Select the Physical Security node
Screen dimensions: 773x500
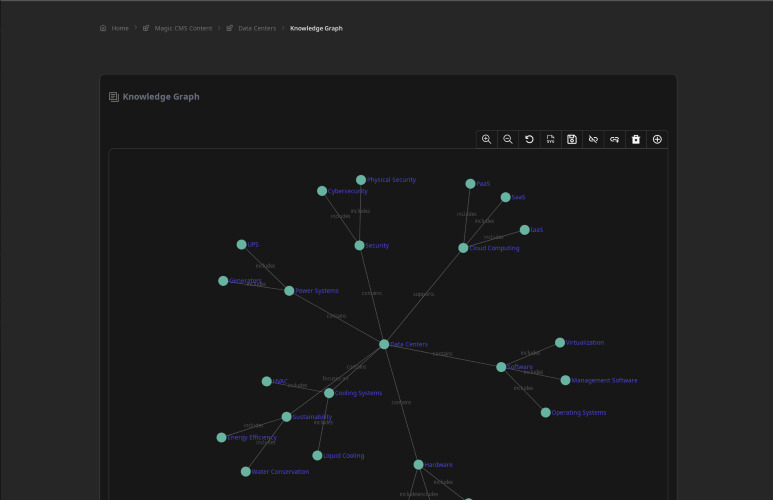[361, 180]
